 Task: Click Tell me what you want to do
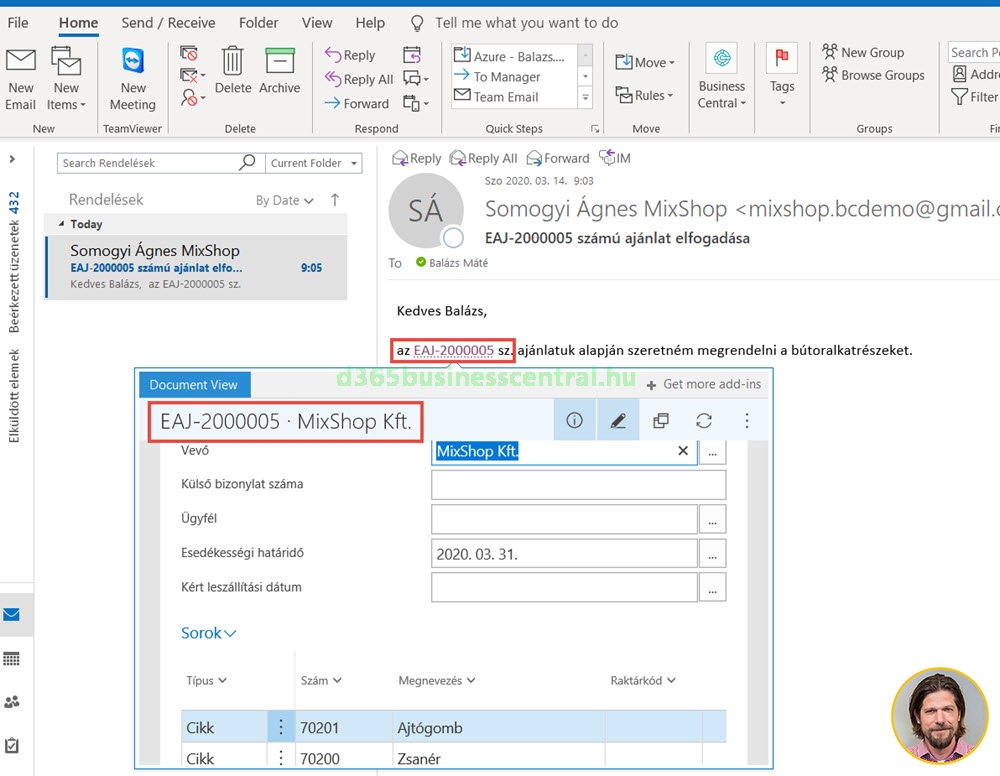pos(526,23)
